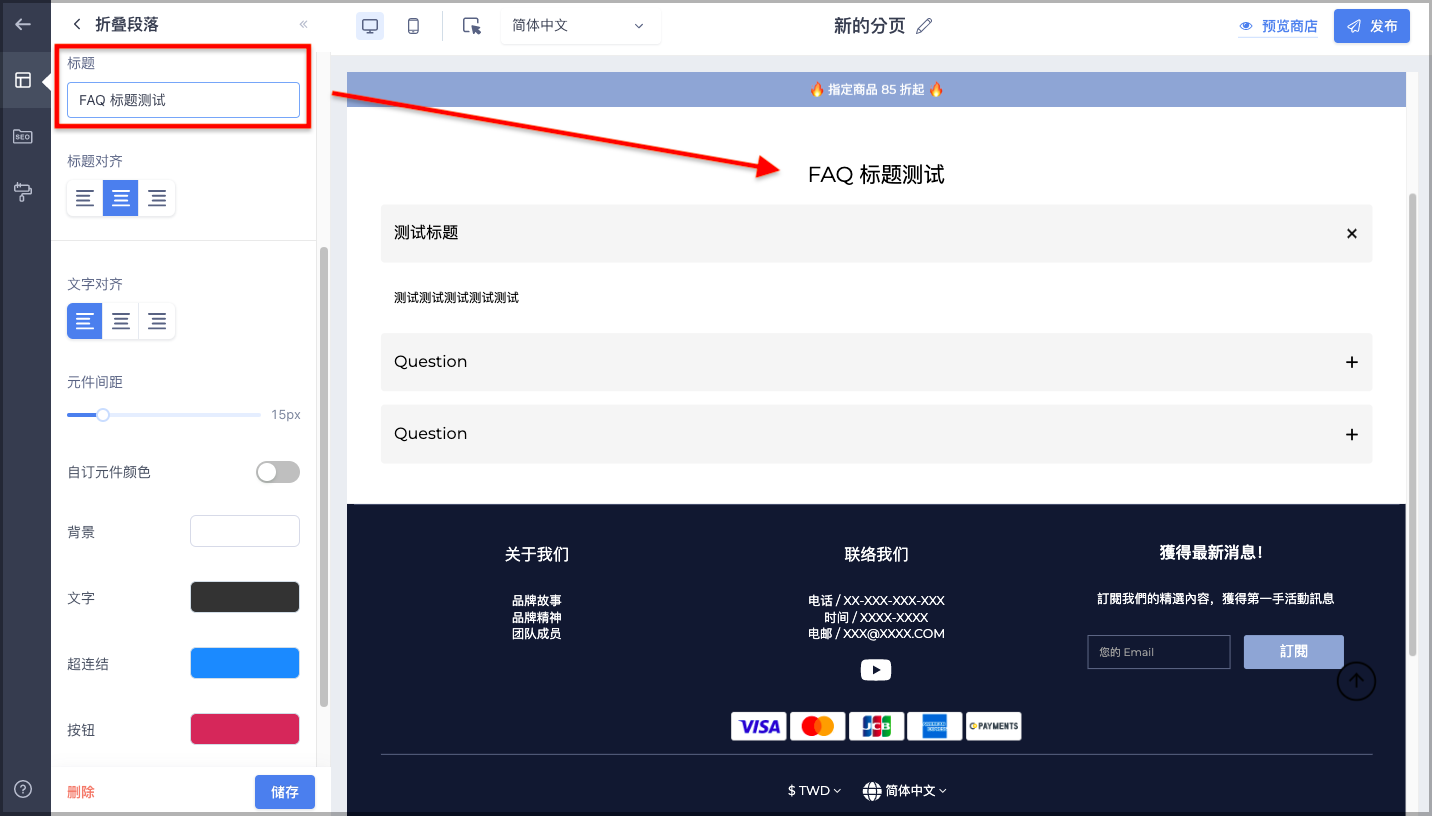Click the pencil icon beside 新的分页
Image resolution: width=1432 pixels, height=816 pixels.
tap(924, 26)
